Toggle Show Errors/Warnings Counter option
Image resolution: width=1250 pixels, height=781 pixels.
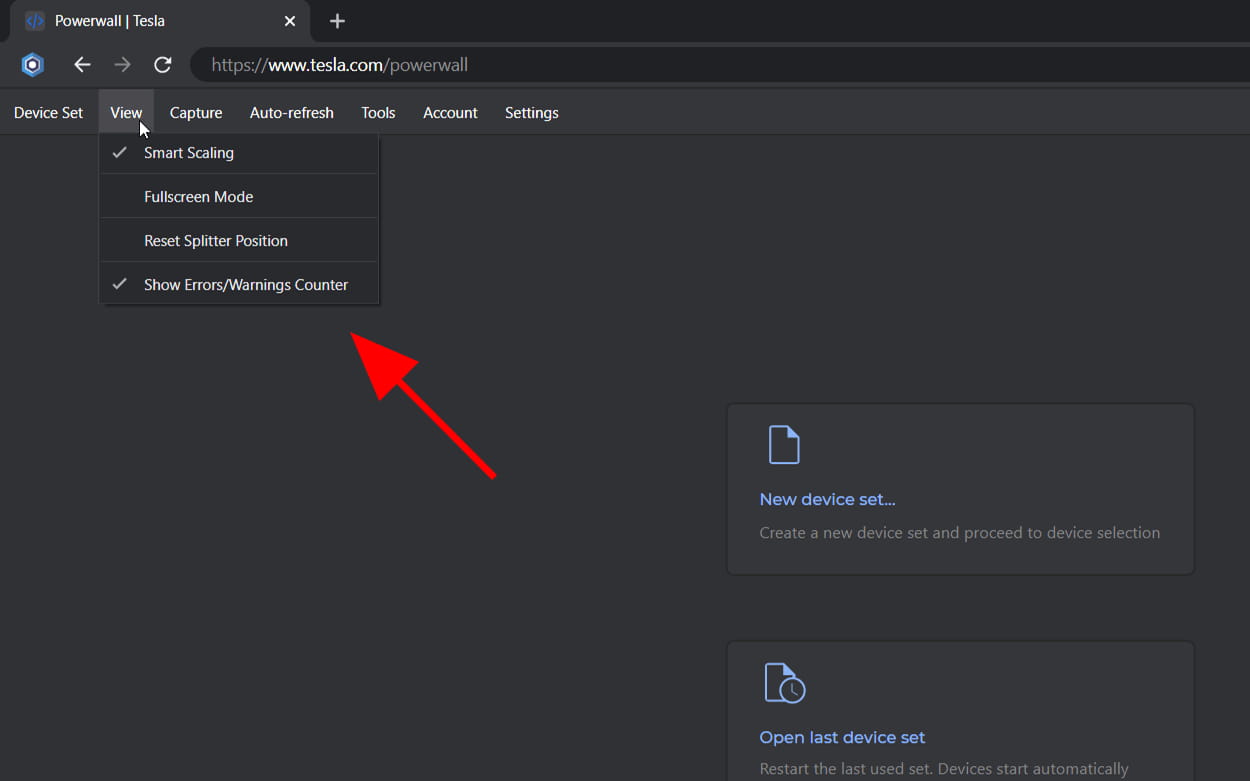point(239,285)
